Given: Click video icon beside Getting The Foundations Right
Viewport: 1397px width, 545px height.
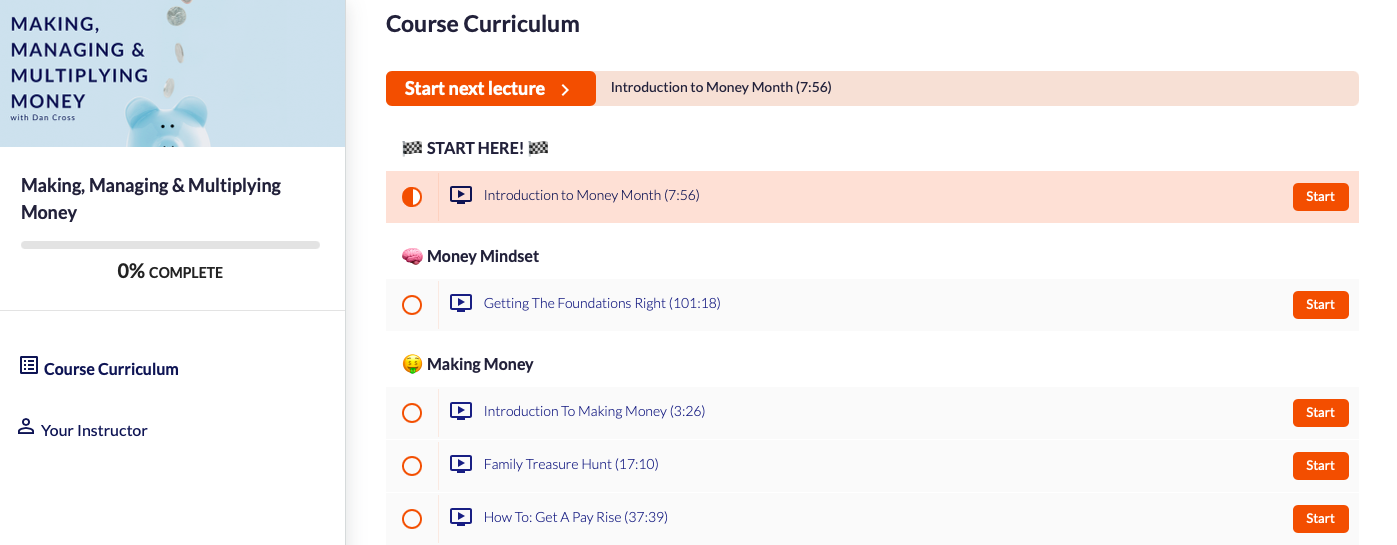Looking at the screenshot, I should (x=460, y=303).
